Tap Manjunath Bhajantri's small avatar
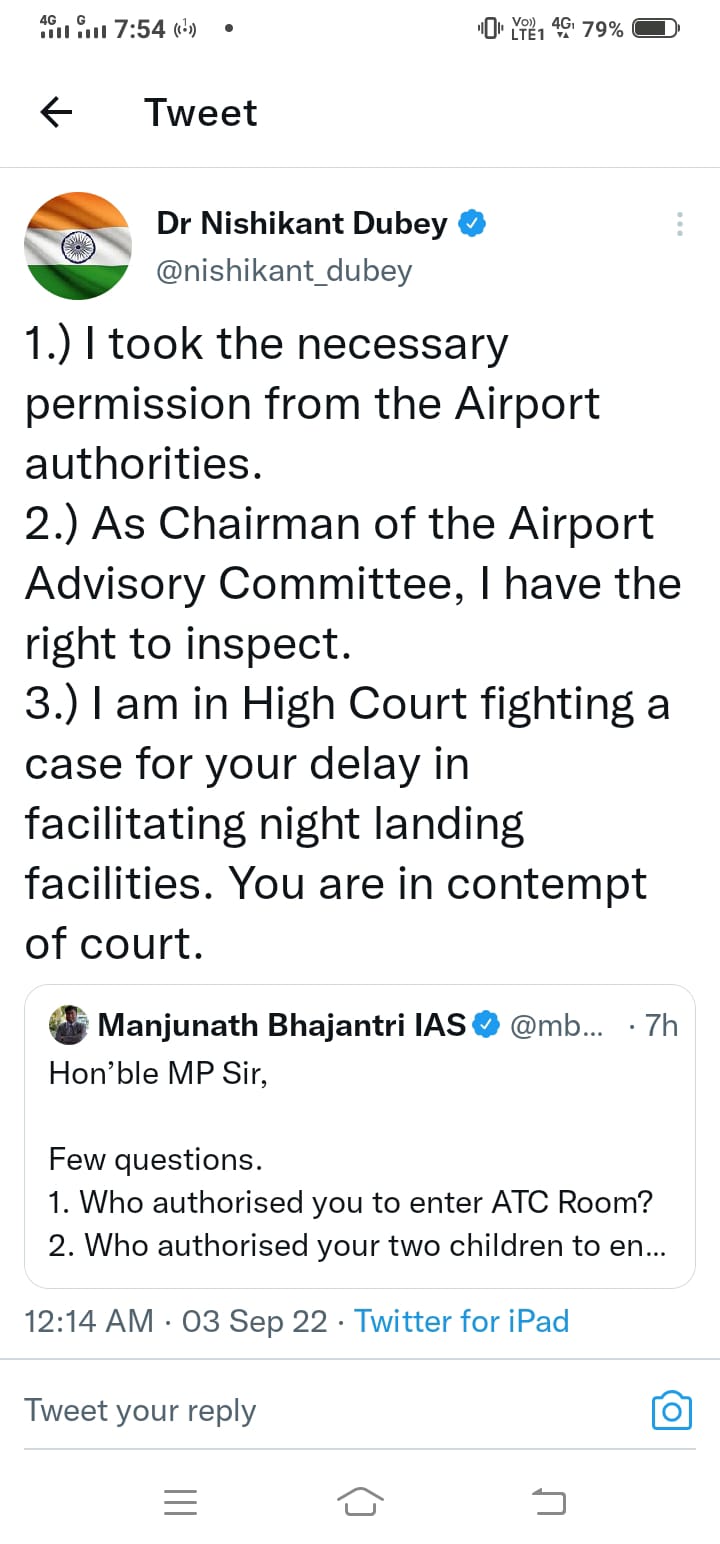The height and width of the screenshot is (1544, 720). click(70, 1025)
